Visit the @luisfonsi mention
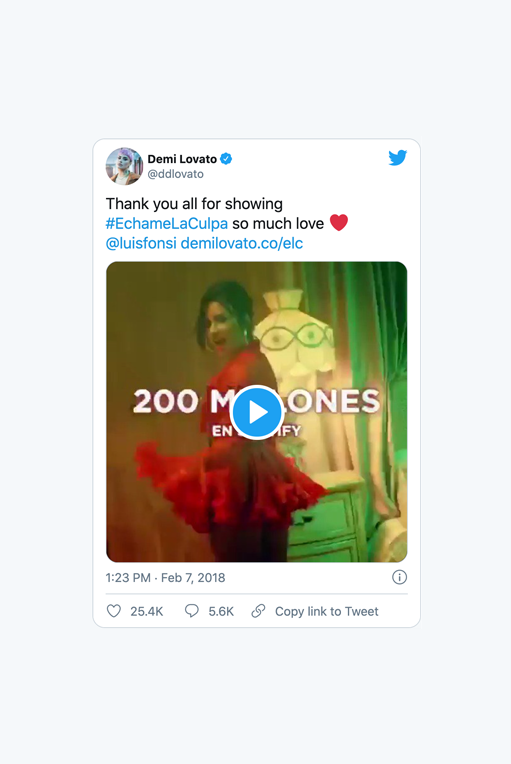 tap(141, 243)
